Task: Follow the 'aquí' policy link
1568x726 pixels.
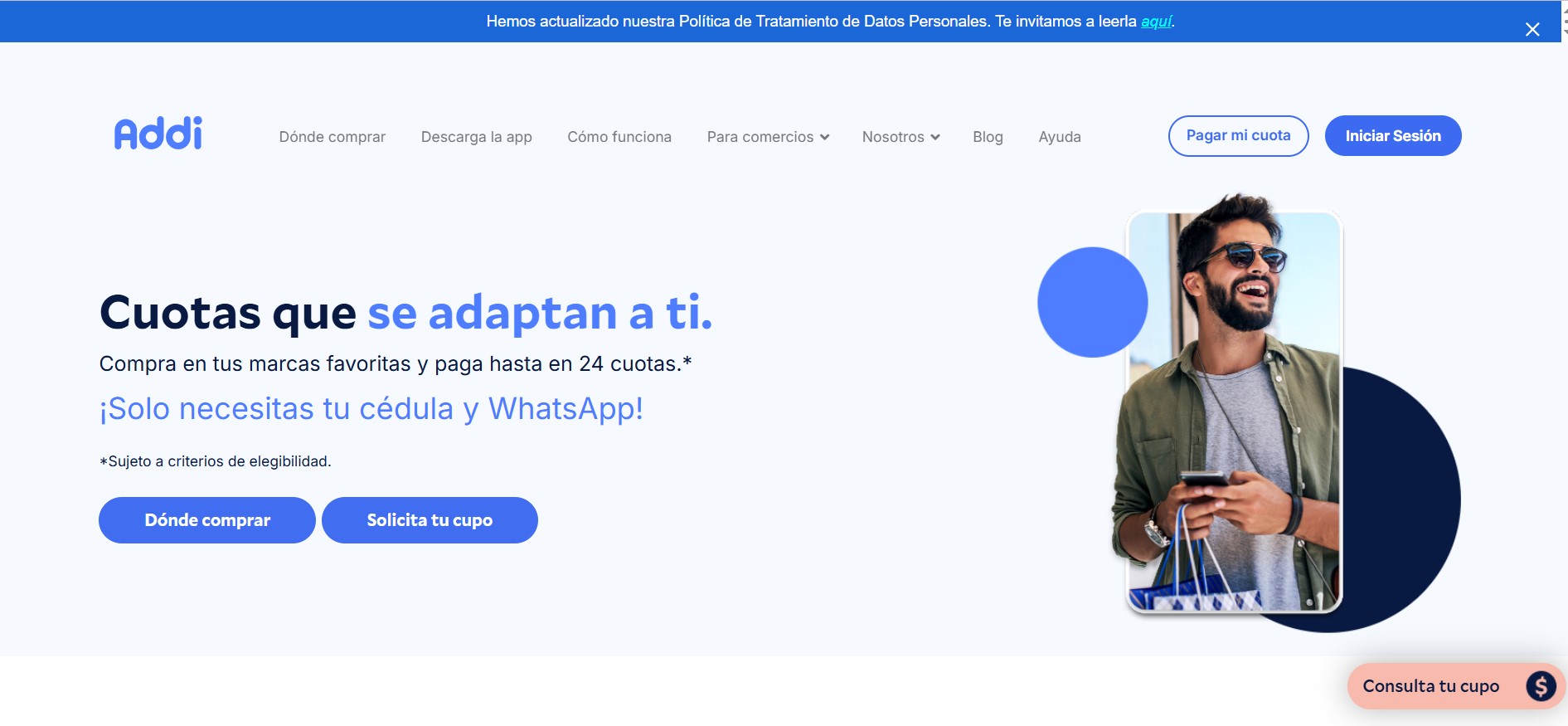Action: coord(1156,22)
